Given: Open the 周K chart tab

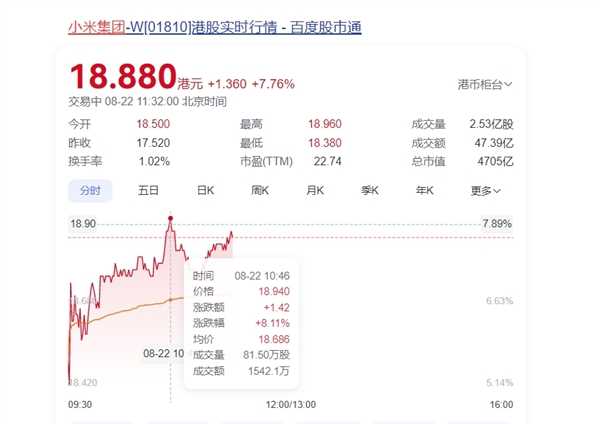Looking at the screenshot, I should pyautogui.click(x=260, y=190).
